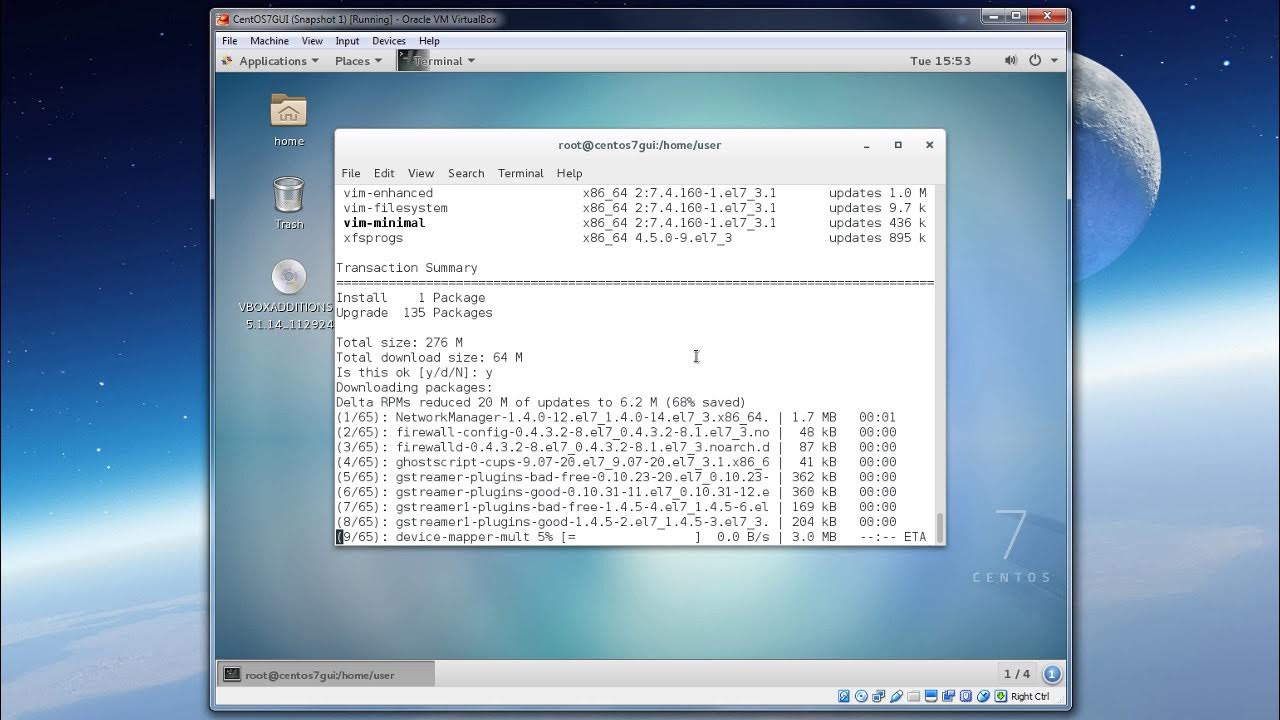Open terminal window Terminal menu

[x=521, y=173]
